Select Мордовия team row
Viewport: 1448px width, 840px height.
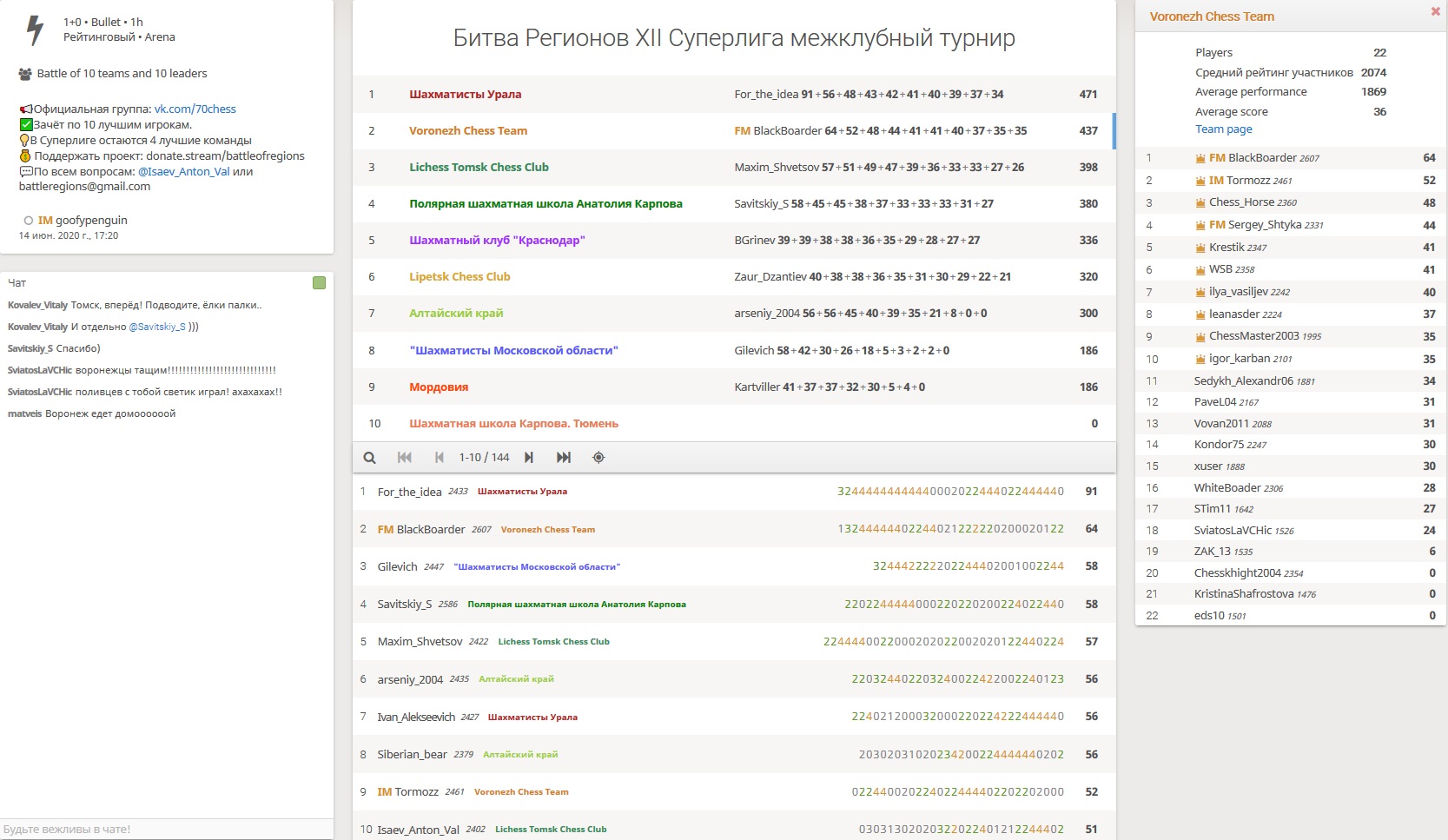(x=734, y=387)
